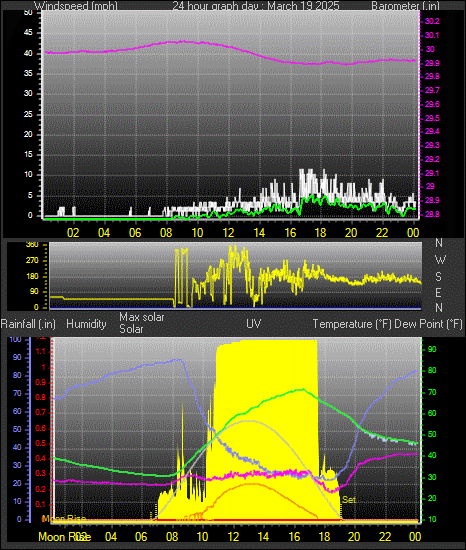This screenshot has height=550, width=466.
Task: Click the Barometer (.in) axis title
Action: pyautogui.click(x=405, y=6)
